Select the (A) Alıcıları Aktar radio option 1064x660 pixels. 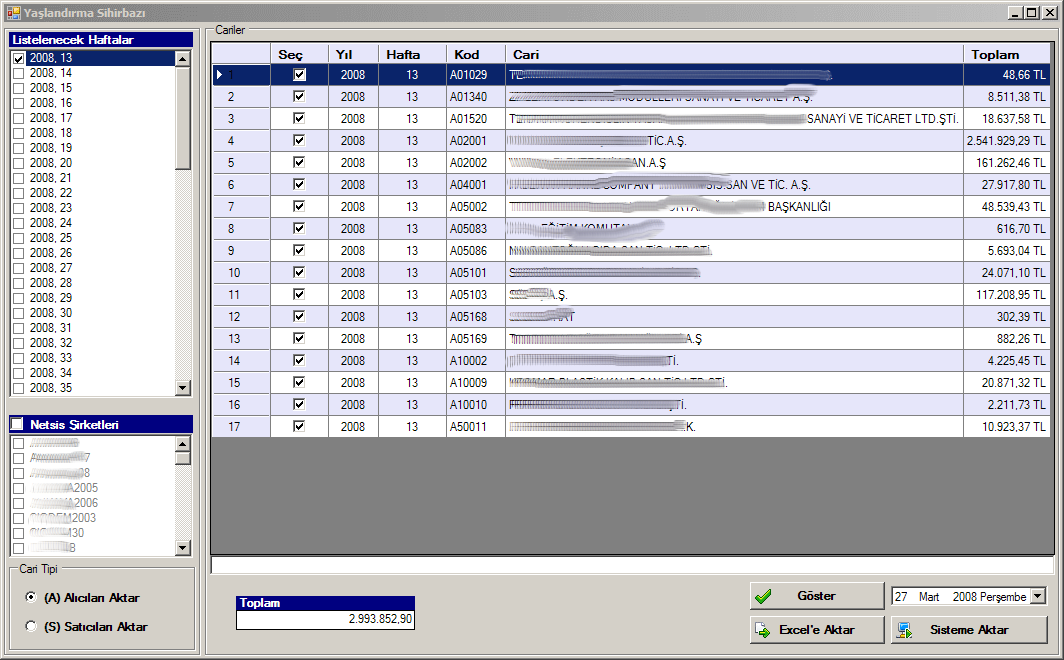[31, 598]
